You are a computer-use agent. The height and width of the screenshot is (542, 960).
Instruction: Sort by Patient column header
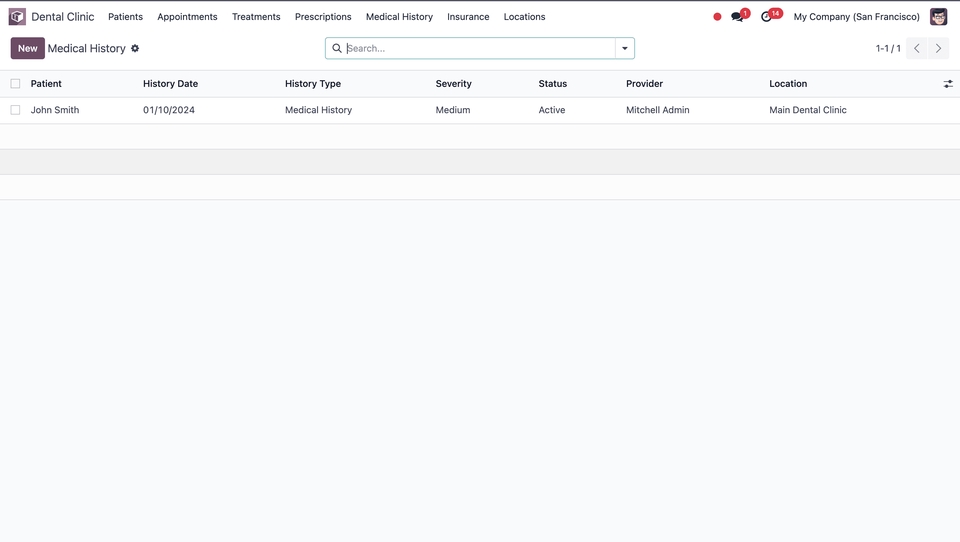point(46,84)
